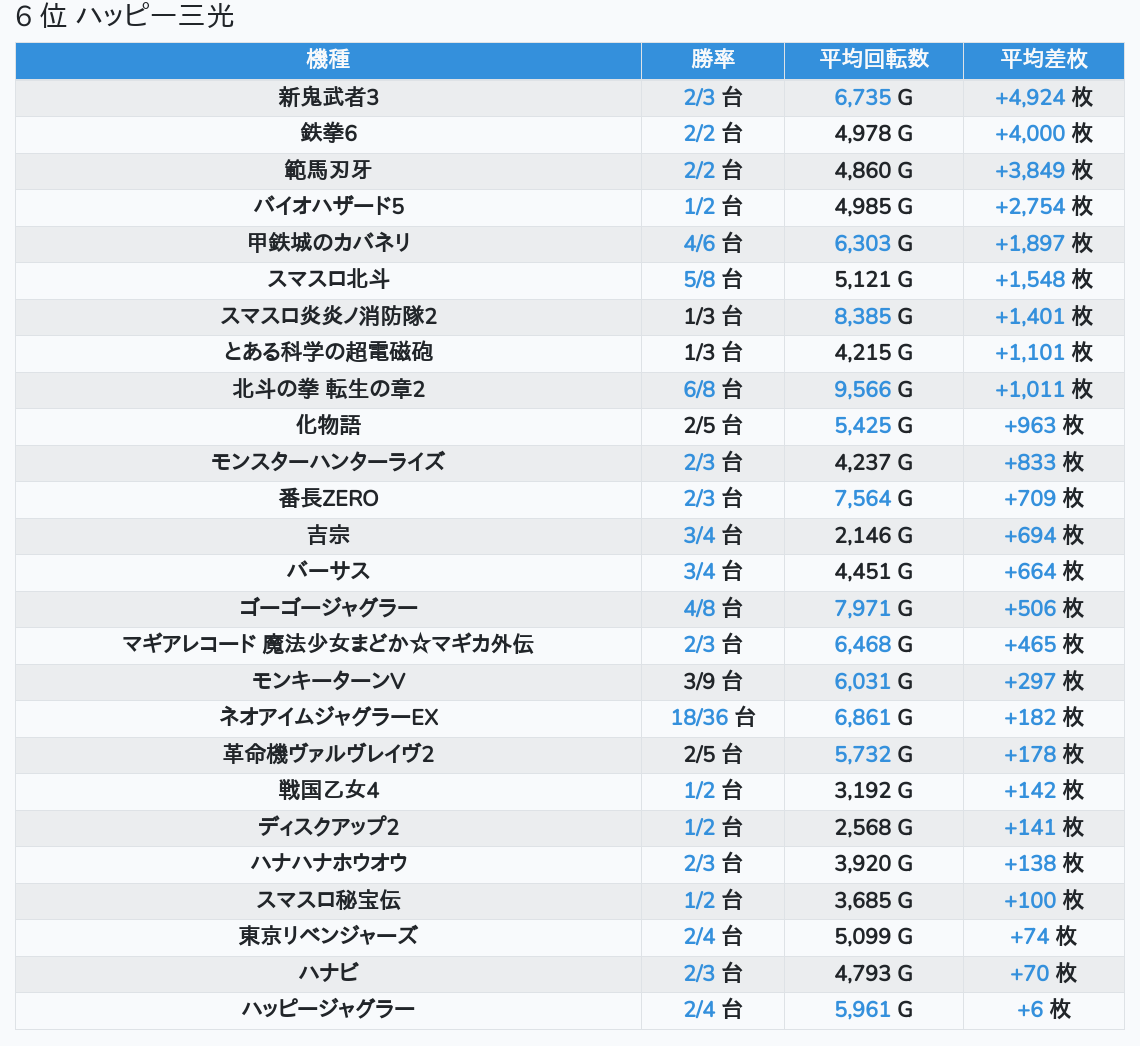This screenshot has height=1046, width=1140.
Task: Open the 化物語 machine entry
Action: [x=328, y=425]
